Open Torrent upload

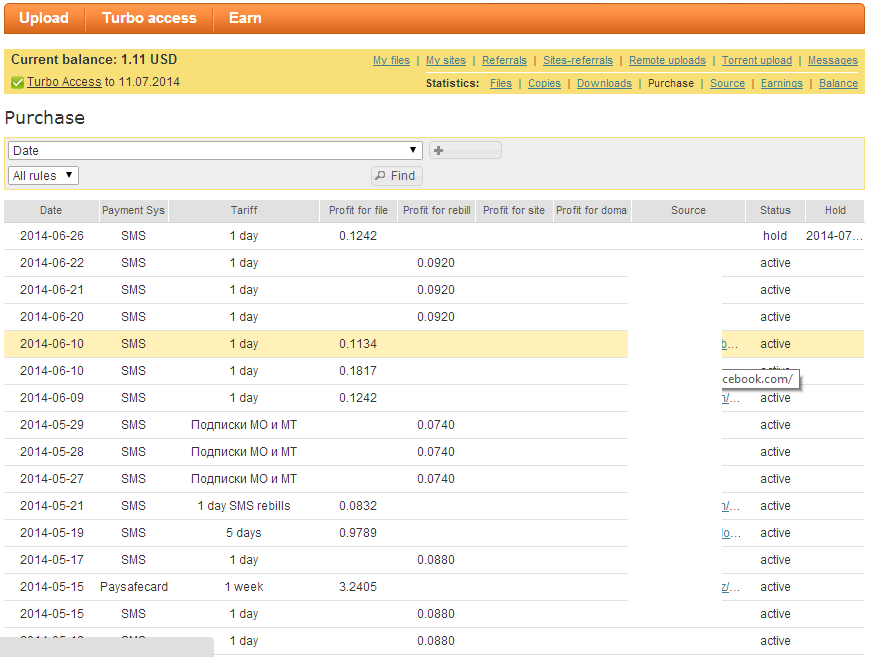(x=756, y=60)
